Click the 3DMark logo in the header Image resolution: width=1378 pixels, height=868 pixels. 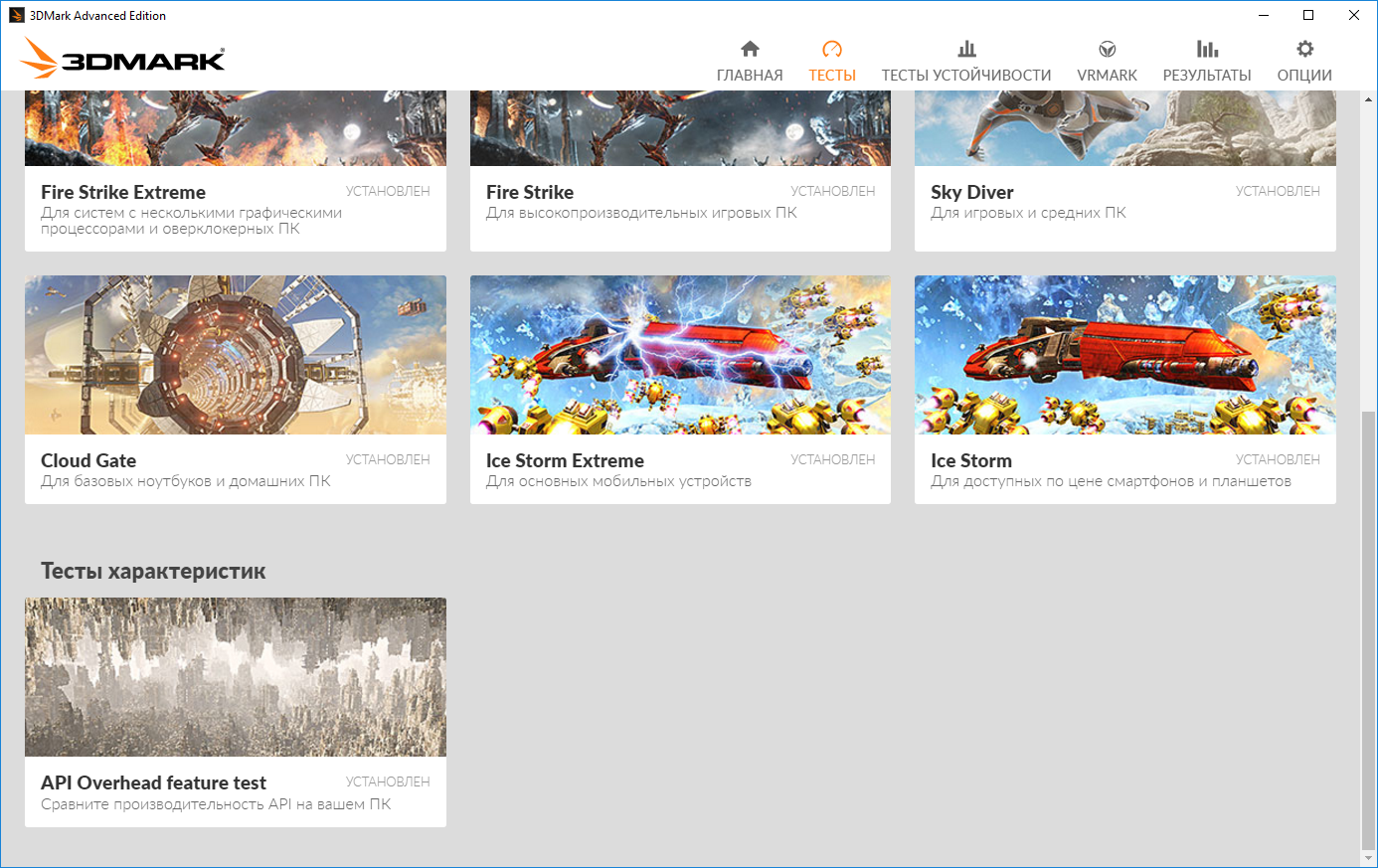[x=122, y=59]
